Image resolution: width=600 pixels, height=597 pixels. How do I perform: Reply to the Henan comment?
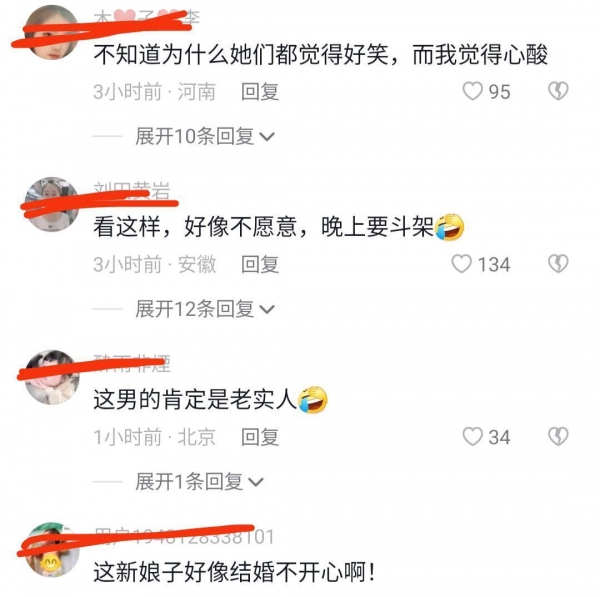pyautogui.click(x=260, y=92)
